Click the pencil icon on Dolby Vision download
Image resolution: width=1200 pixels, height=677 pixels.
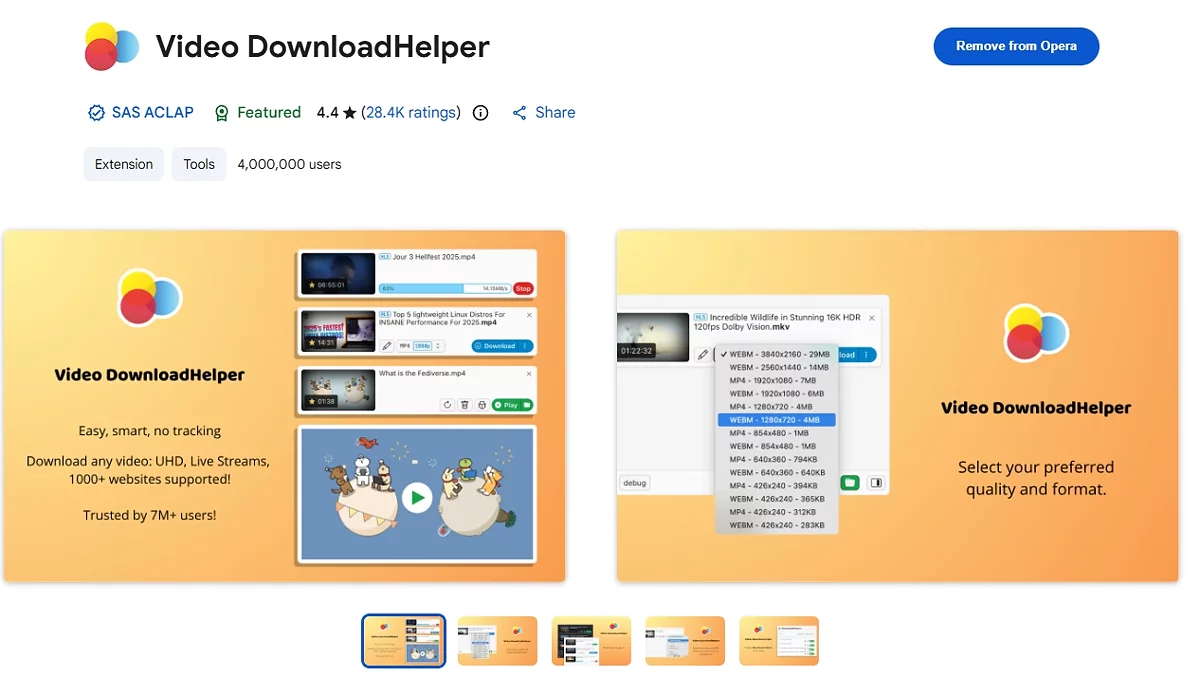(x=702, y=355)
